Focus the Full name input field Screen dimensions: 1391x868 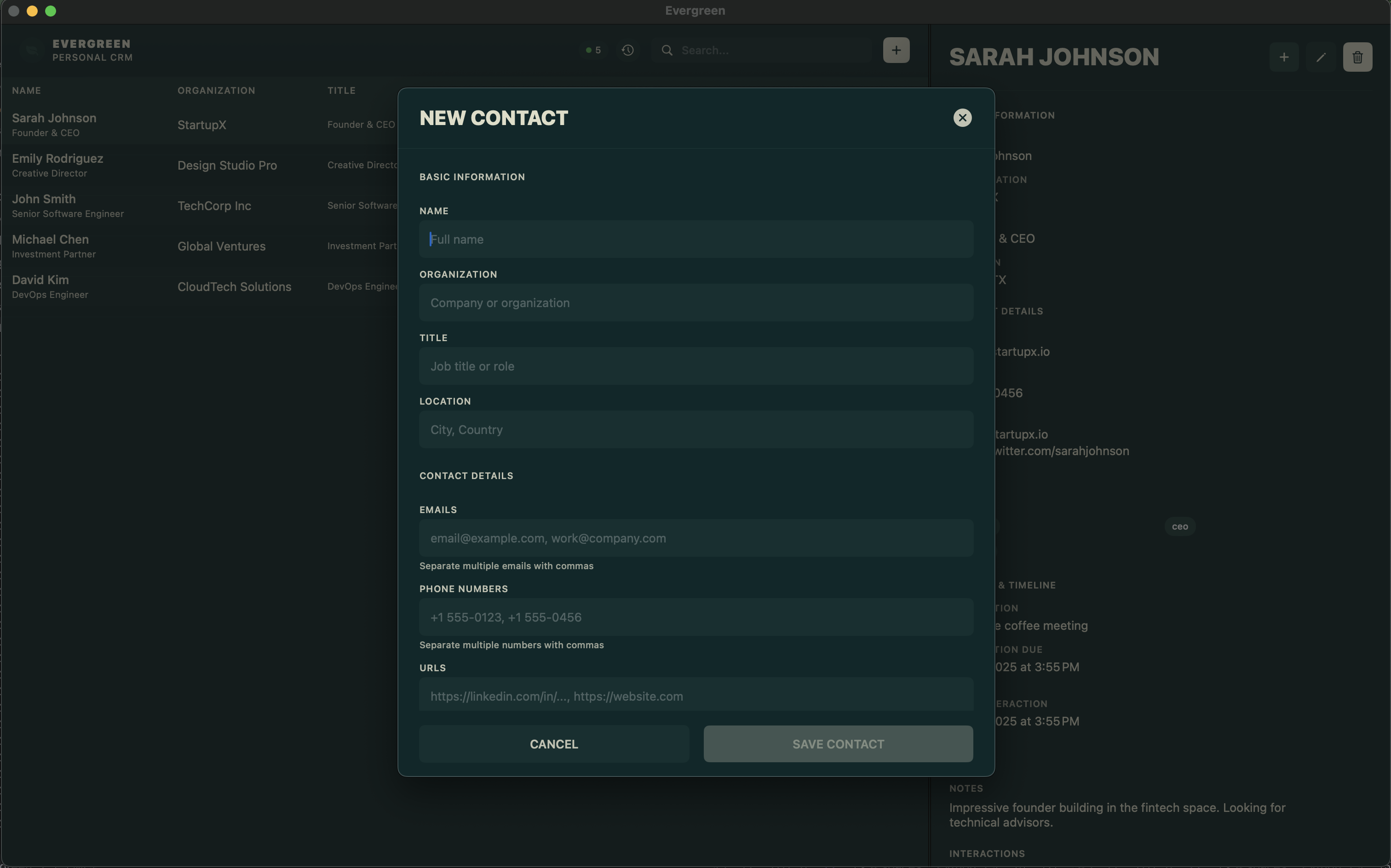coord(695,240)
